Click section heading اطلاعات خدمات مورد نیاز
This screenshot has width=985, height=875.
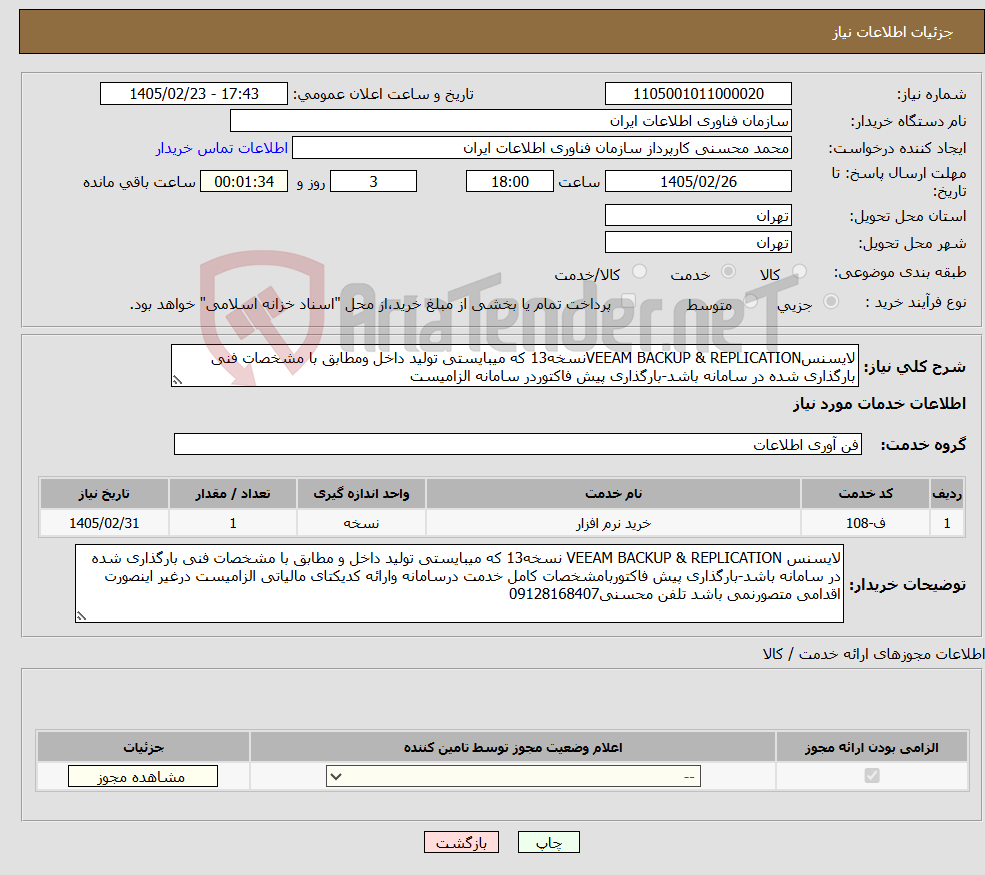click(879, 404)
